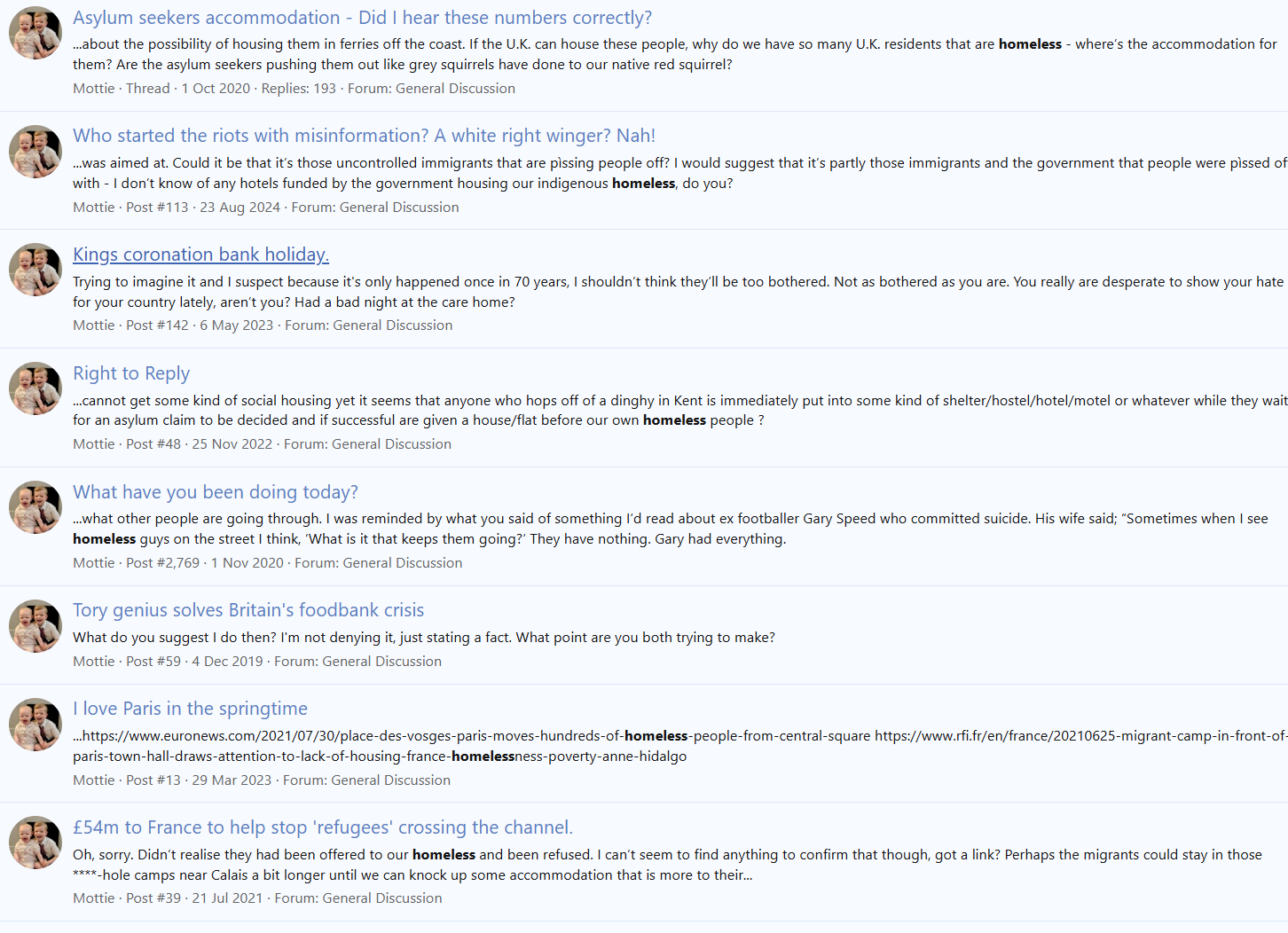
Task: Click avatar next to 'Tory genius' result
Action: [35, 626]
